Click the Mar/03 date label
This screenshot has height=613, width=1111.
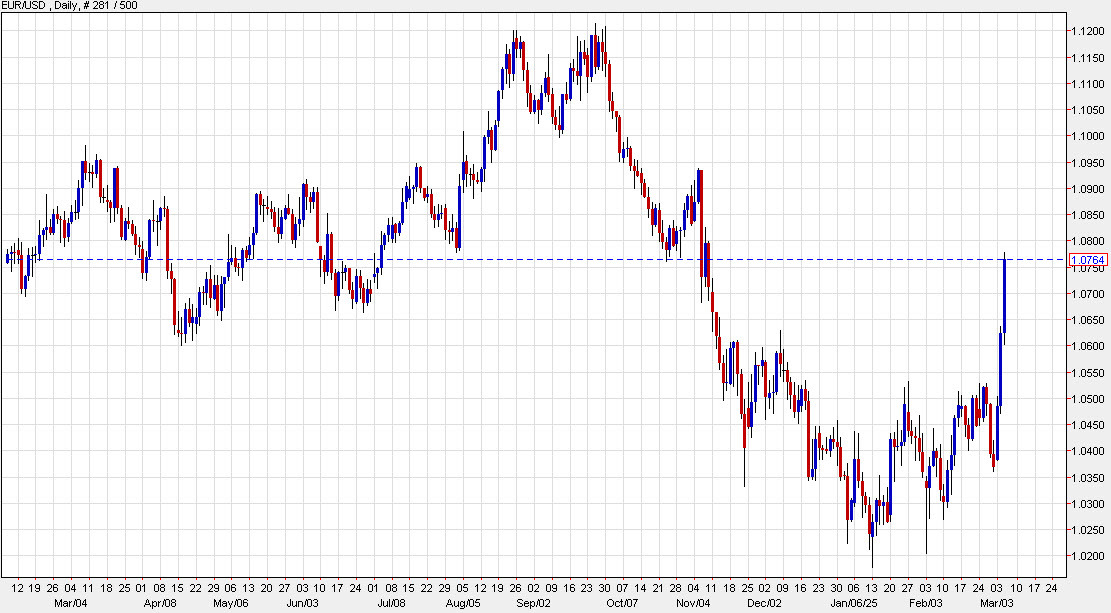997,603
